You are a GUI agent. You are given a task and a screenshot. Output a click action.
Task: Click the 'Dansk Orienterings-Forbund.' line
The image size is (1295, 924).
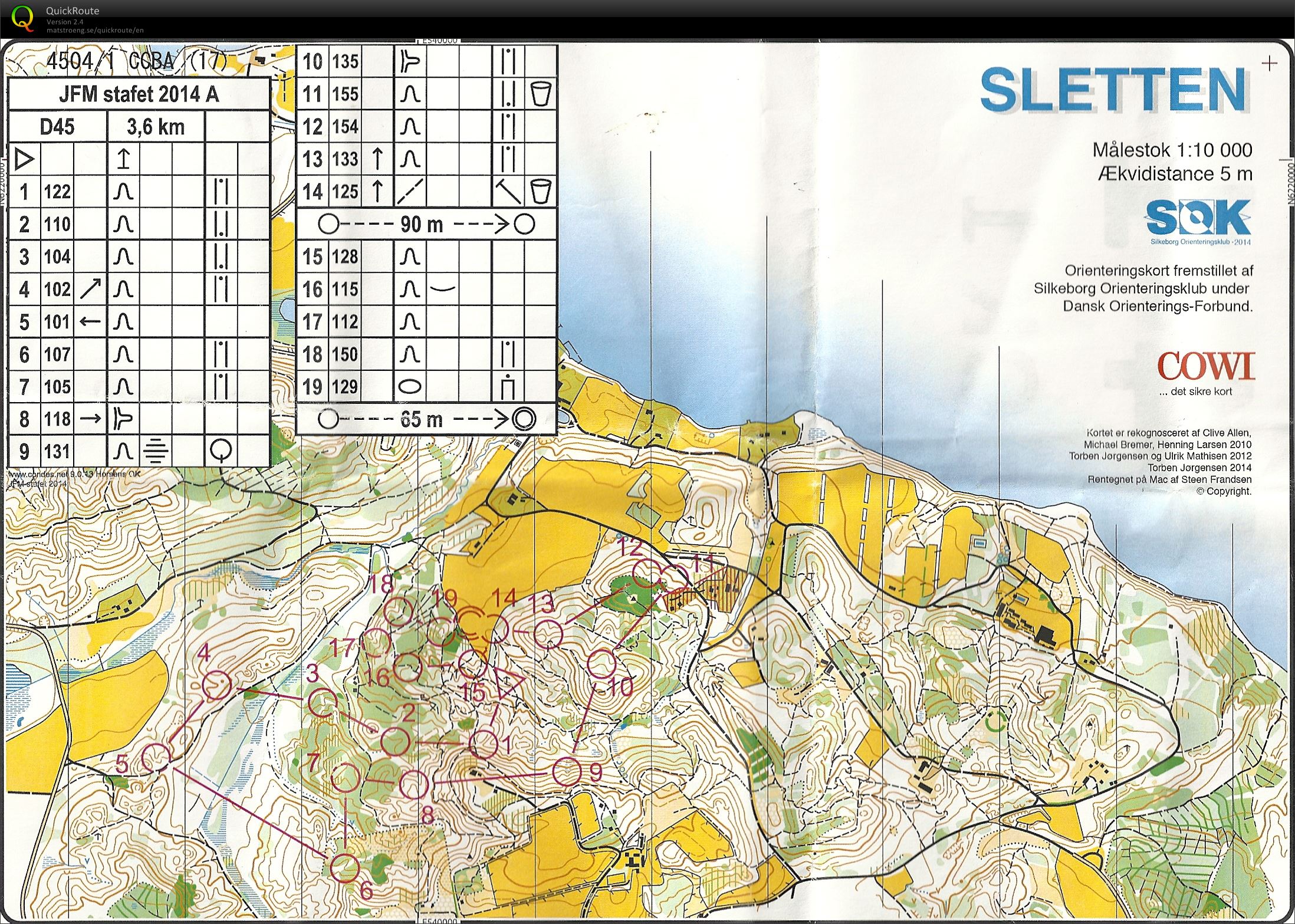1158,307
